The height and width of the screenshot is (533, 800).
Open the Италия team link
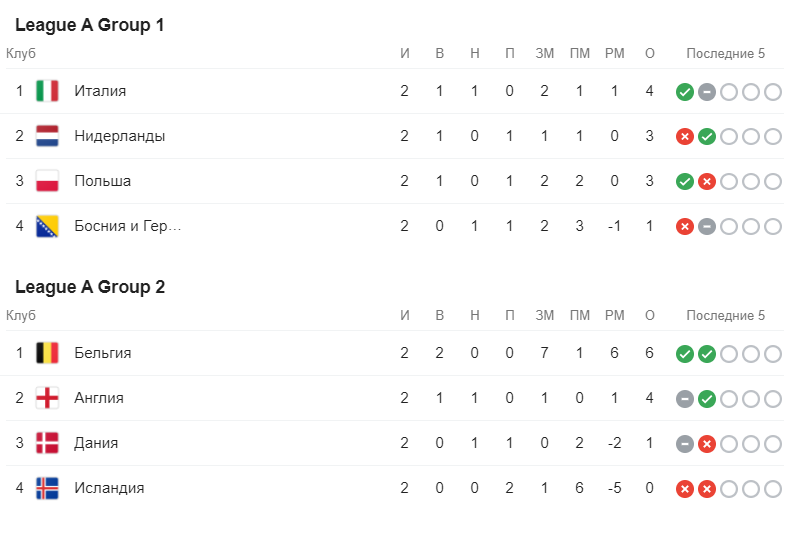pyautogui.click(x=100, y=91)
